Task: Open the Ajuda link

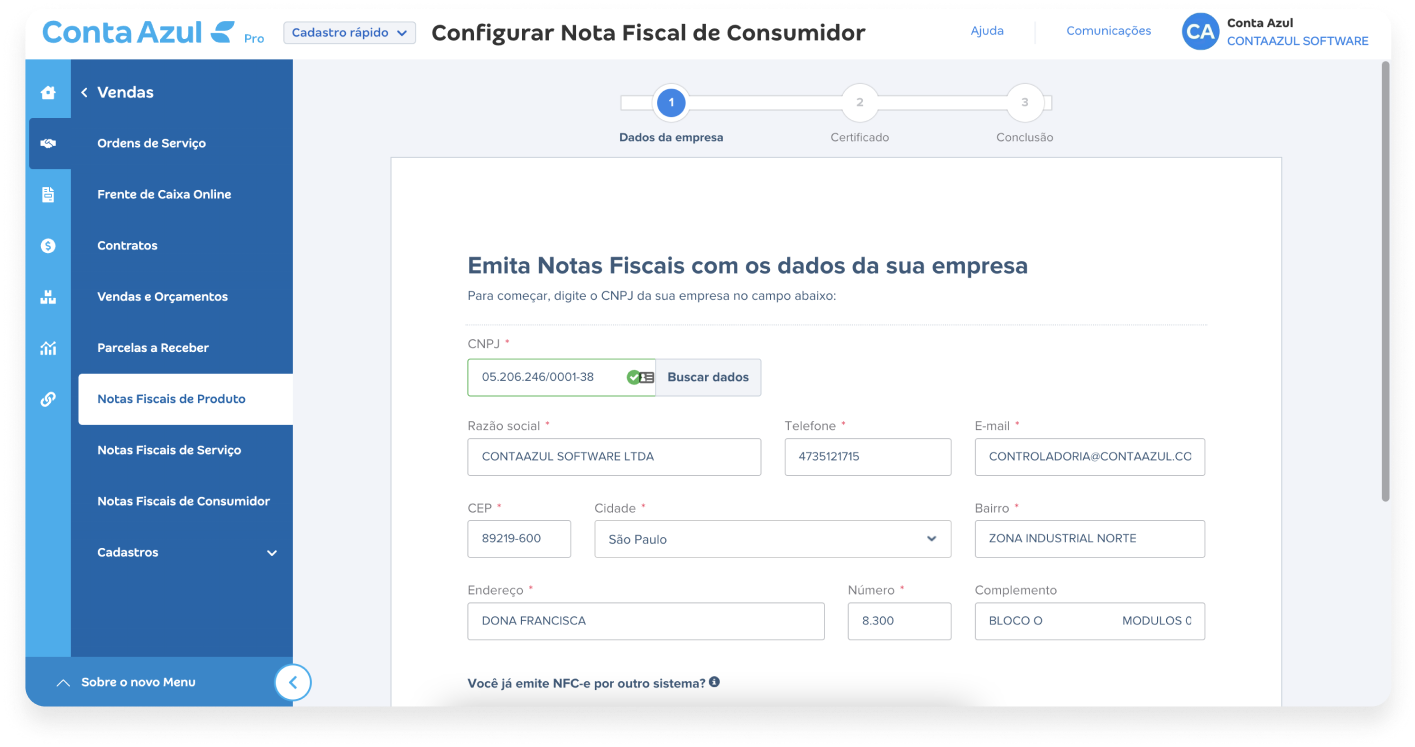Action: pyautogui.click(x=987, y=31)
